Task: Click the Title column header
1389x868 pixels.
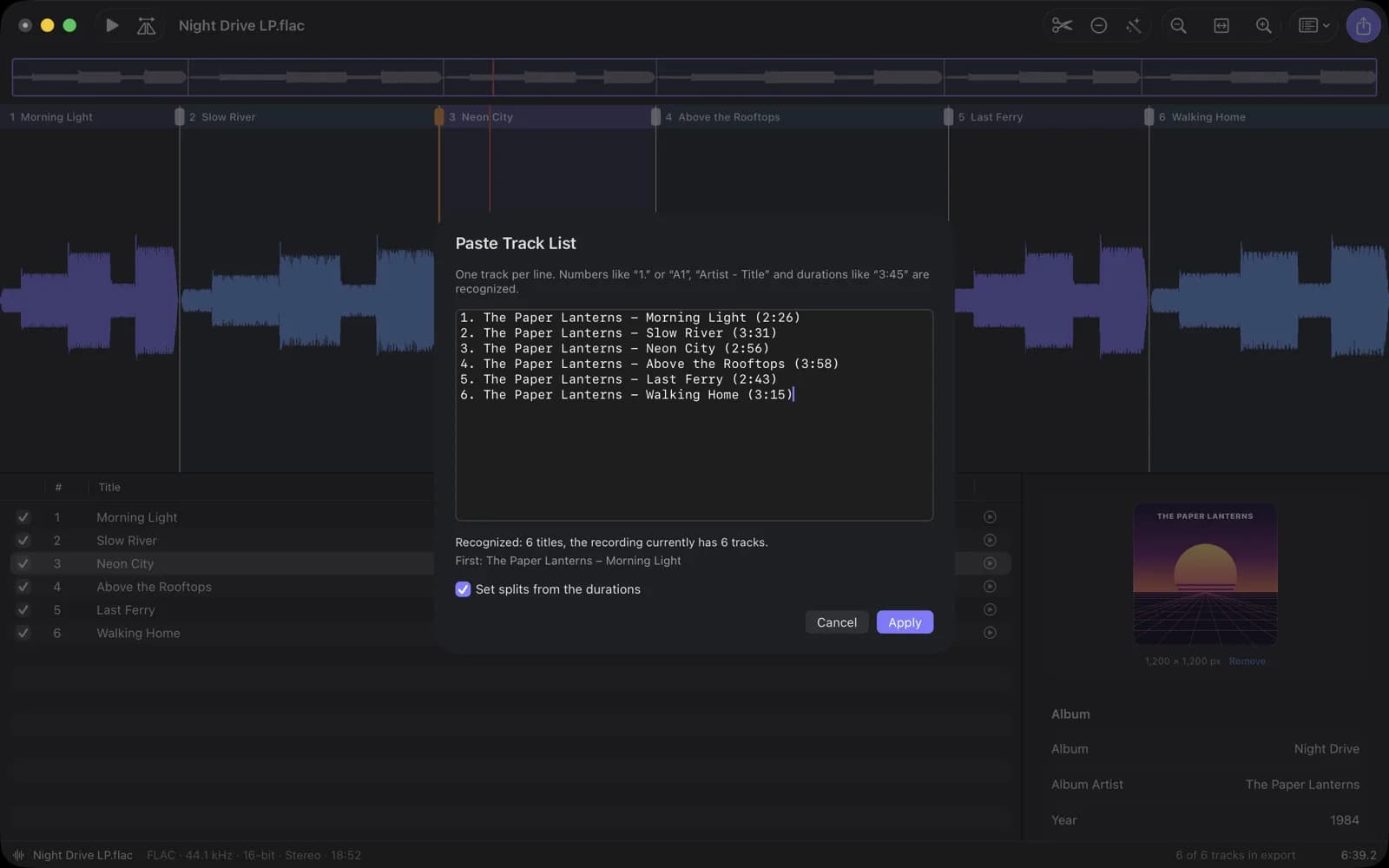Action: coord(109,487)
